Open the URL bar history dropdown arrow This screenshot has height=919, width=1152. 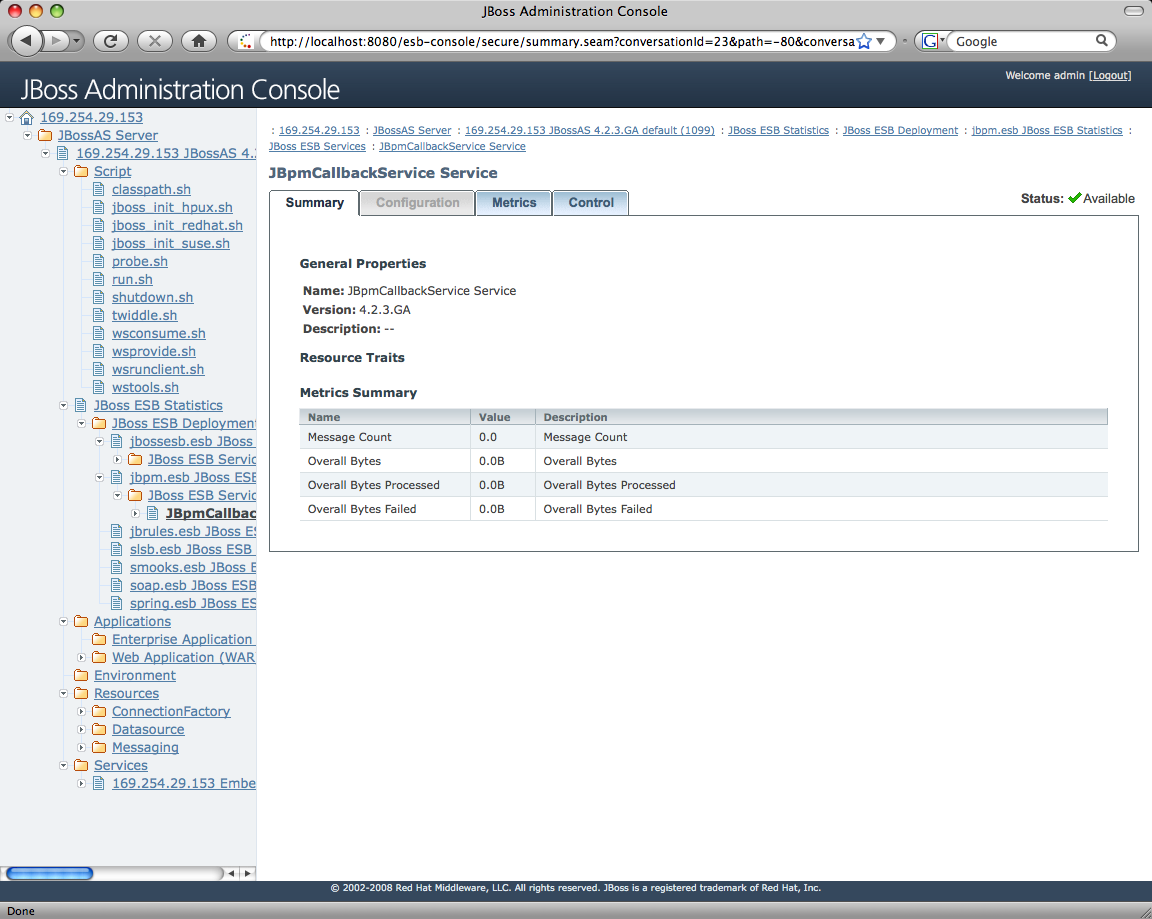(x=881, y=41)
